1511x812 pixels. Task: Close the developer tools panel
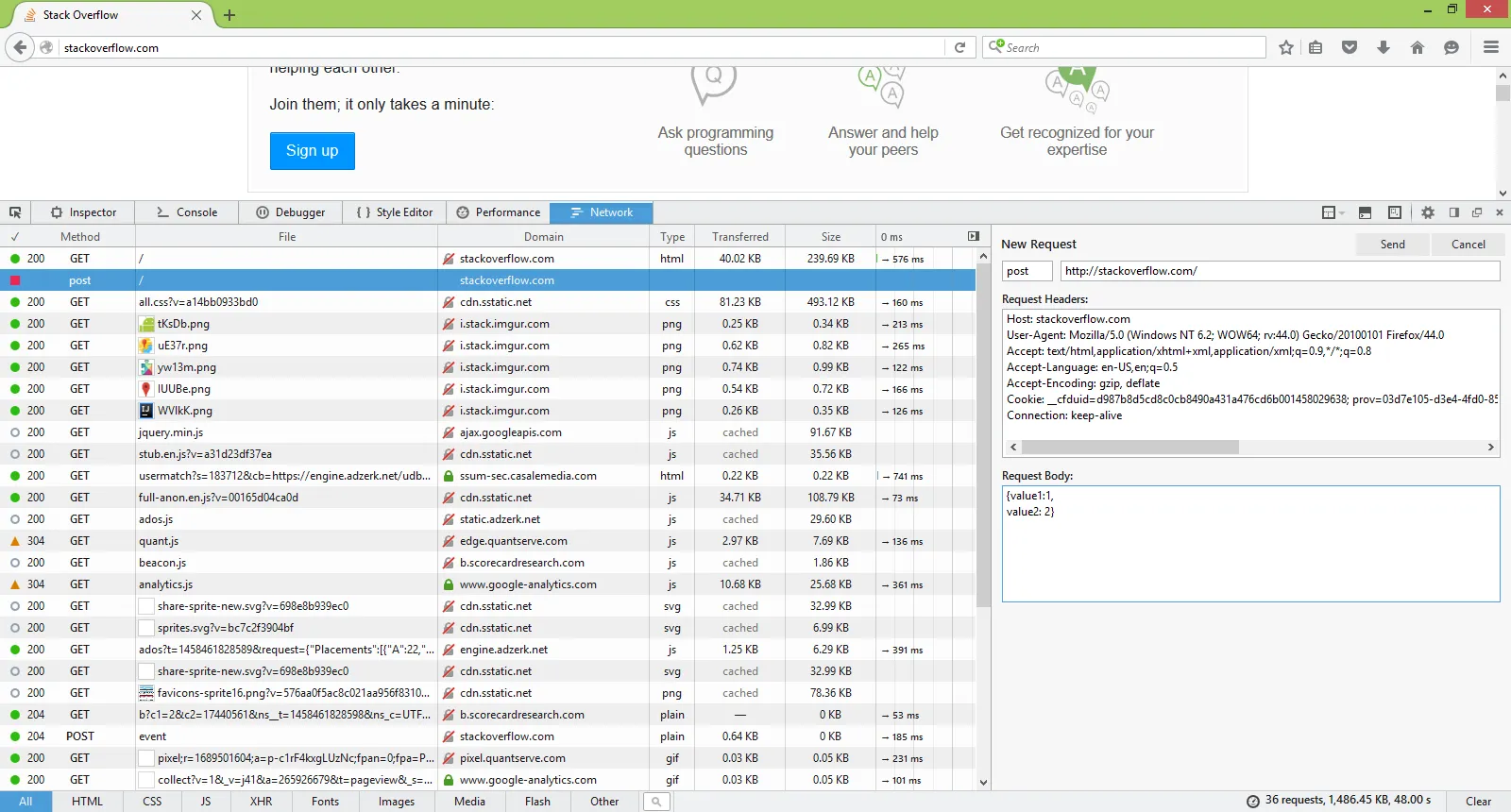point(1499,212)
